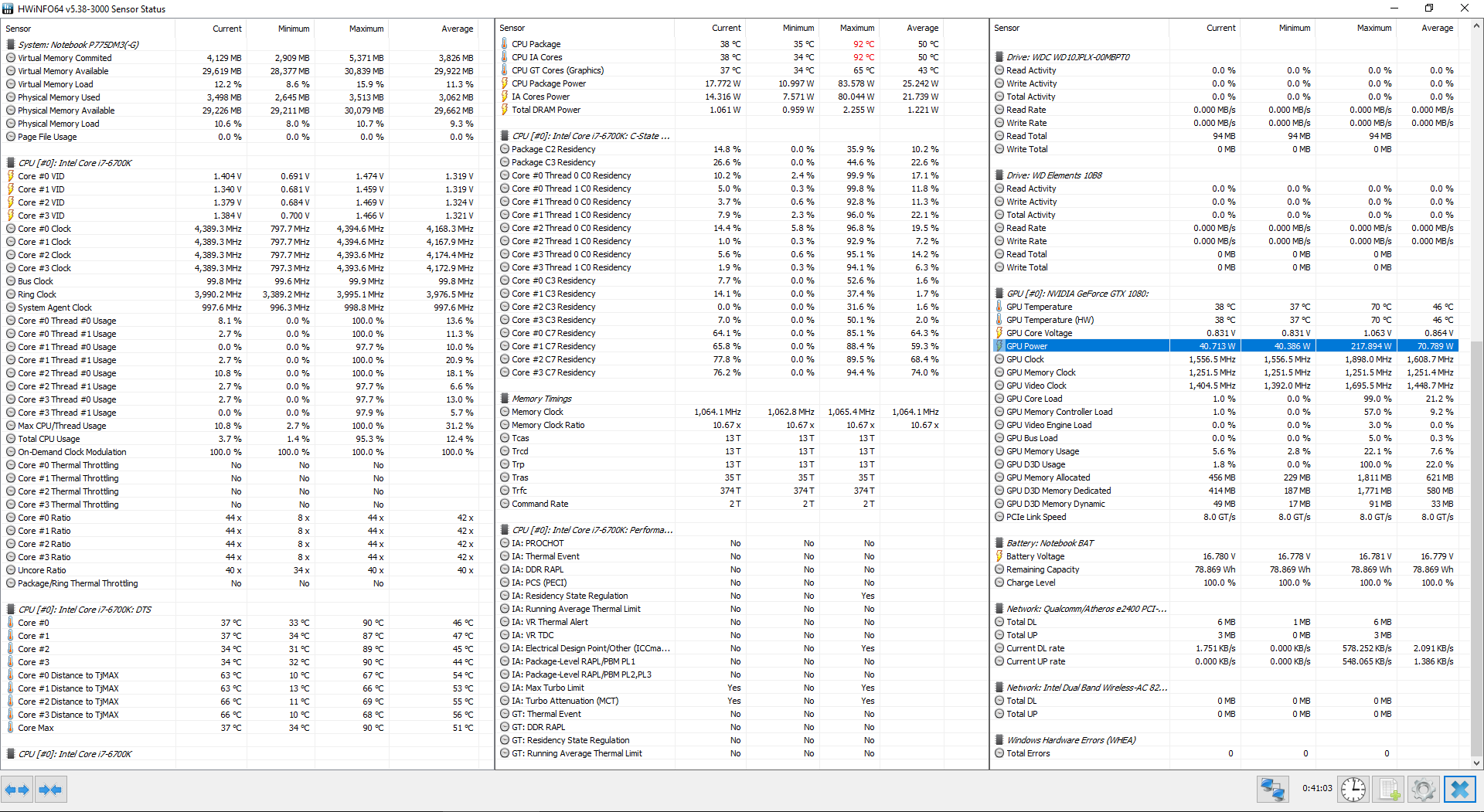The height and width of the screenshot is (812, 1484).
Task: Select the Virtual Memory Commited row
Action: point(240,58)
